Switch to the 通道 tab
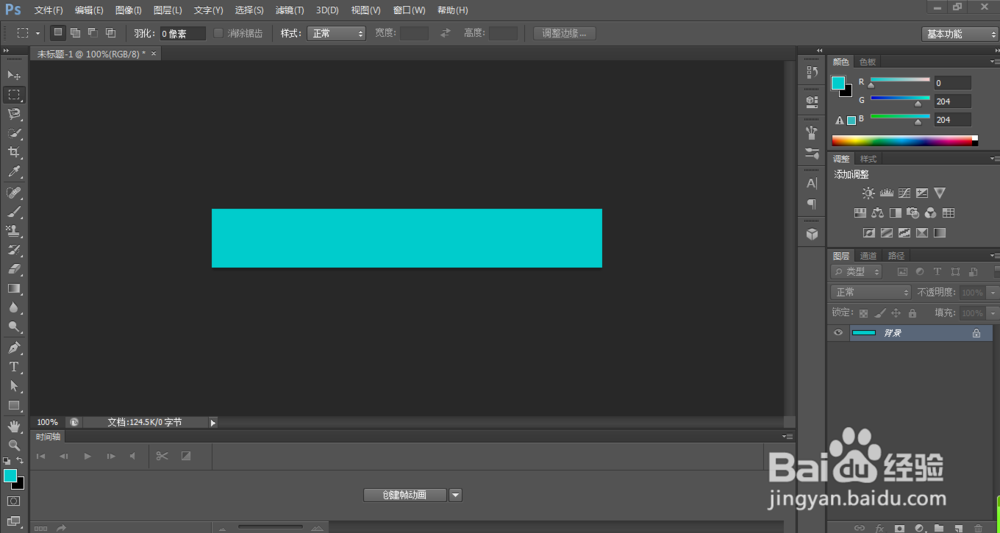 click(x=868, y=256)
